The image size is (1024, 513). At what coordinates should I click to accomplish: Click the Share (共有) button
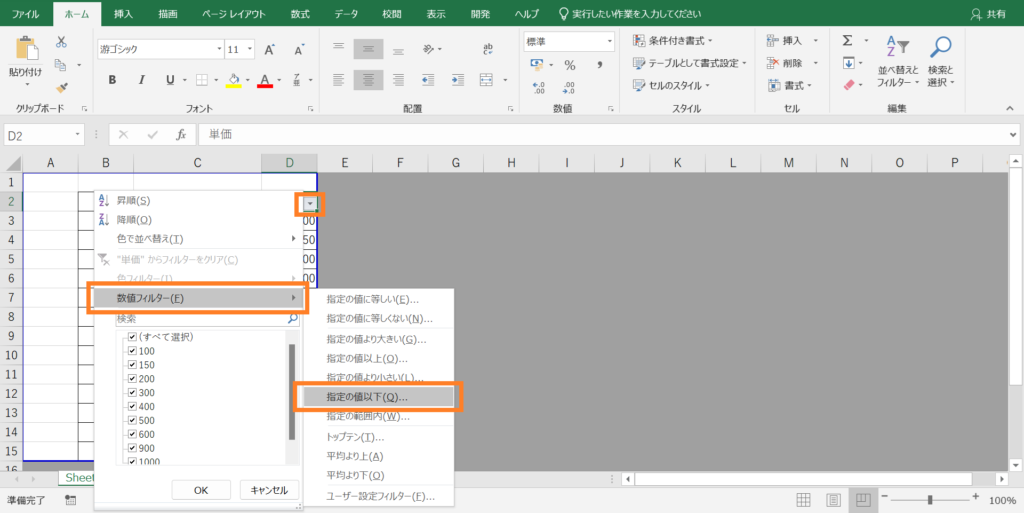coord(989,14)
